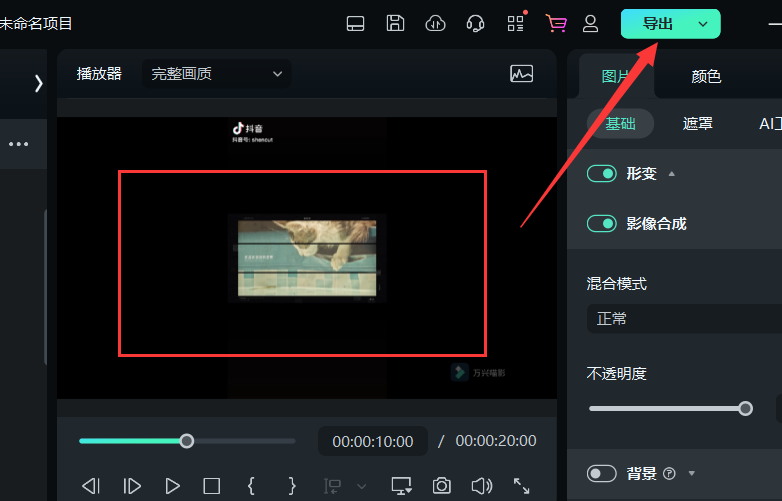Save the project with the floppy disk icon
Viewport: 782px width, 501px height.
pyautogui.click(x=395, y=23)
